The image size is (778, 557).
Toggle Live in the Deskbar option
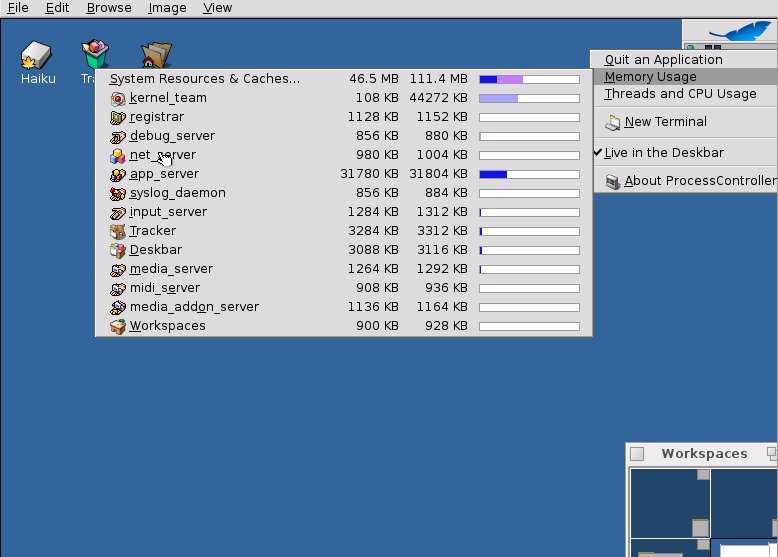coord(664,153)
